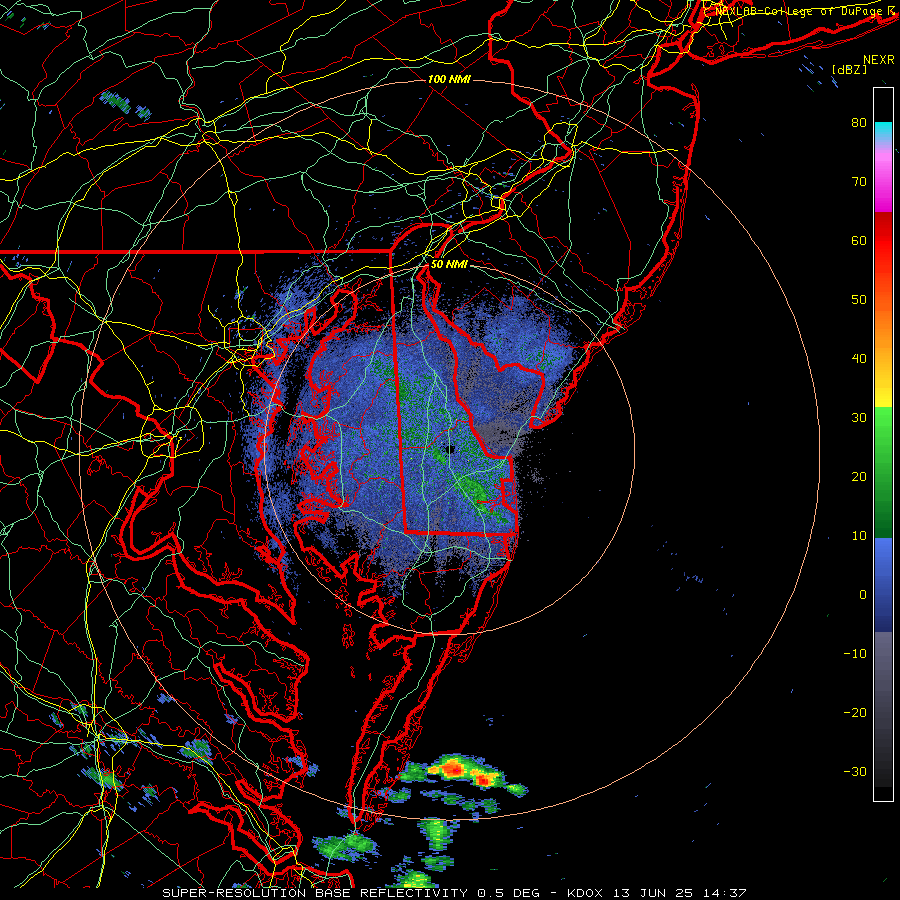This screenshot has width=900, height=900.
Task: Click the 100 NMI range ring label
Action: click(449, 79)
